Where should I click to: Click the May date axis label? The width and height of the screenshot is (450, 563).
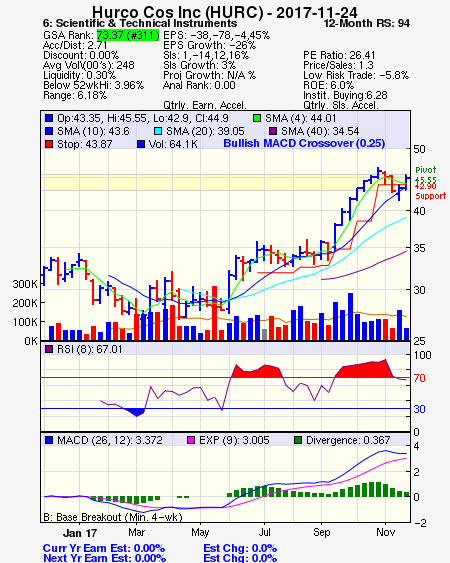click(200, 532)
